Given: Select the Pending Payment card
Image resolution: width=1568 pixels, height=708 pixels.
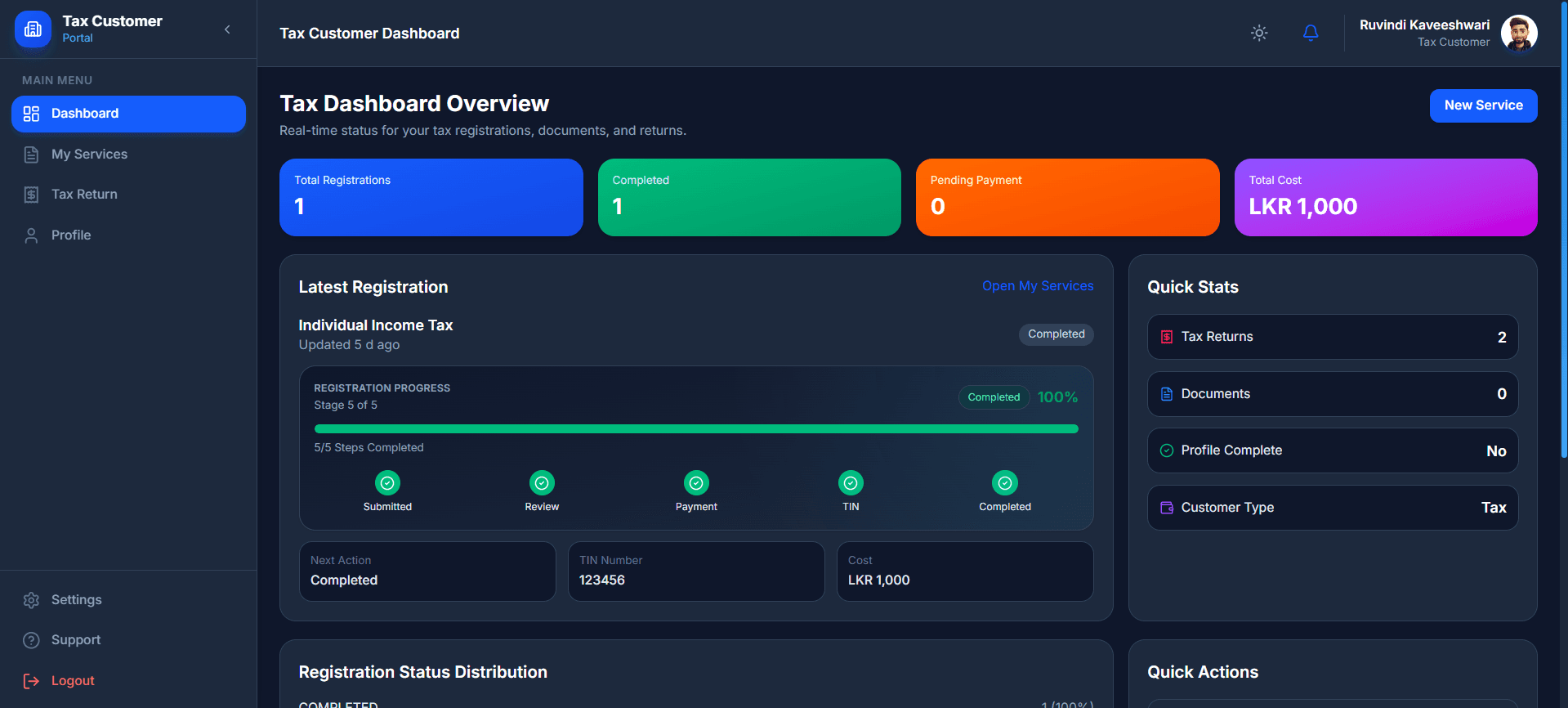Looking at the screenshot, I should click(x=1067, y=198).
